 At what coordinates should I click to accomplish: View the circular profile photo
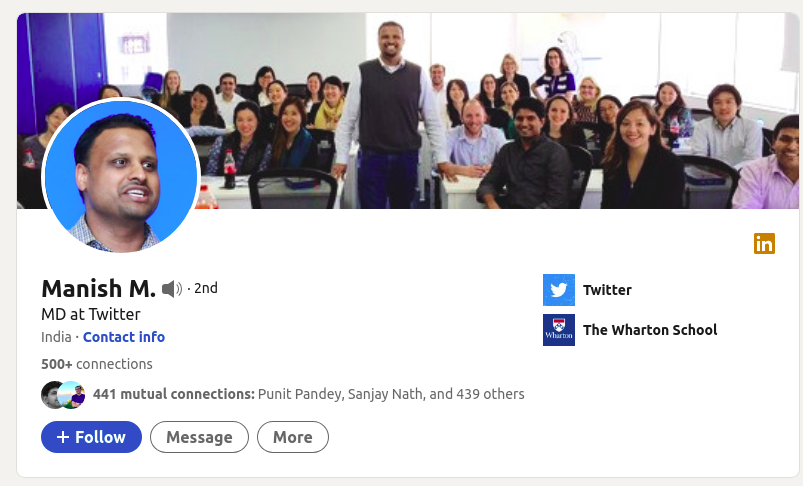(121, 176)
